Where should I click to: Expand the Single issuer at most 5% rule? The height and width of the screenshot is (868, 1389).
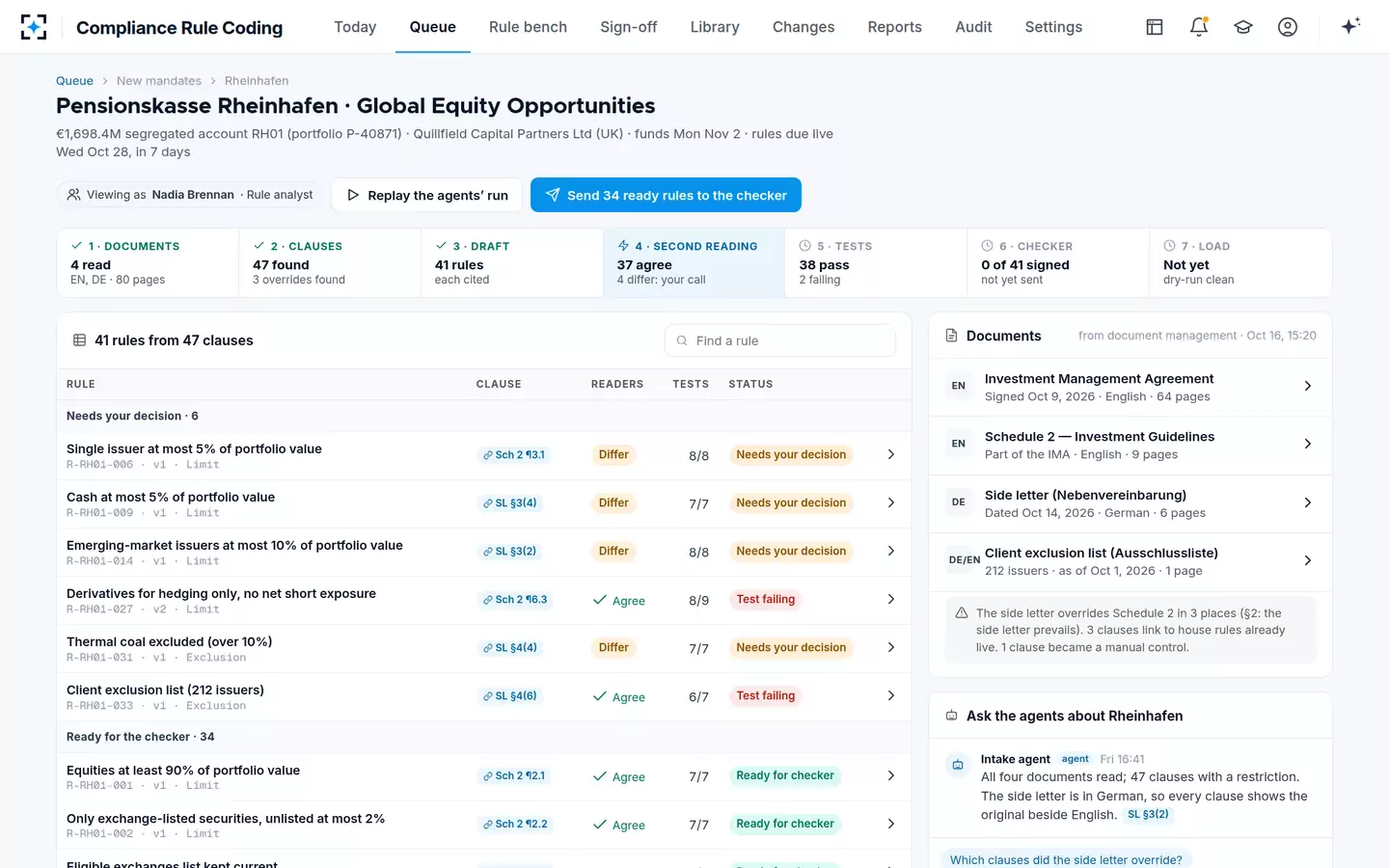click(x=891, y=454)
